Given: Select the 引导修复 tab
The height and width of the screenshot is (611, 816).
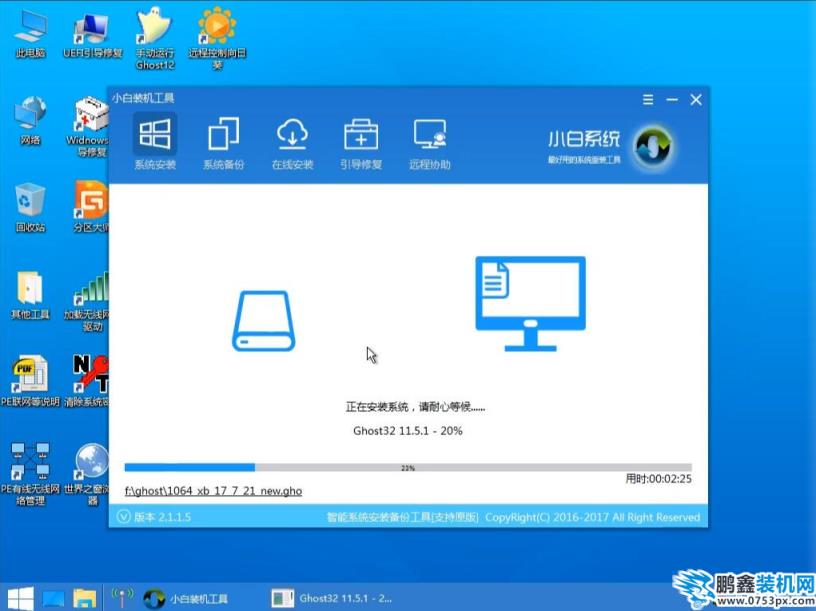Looking at the screenshot, I should 361,143.
